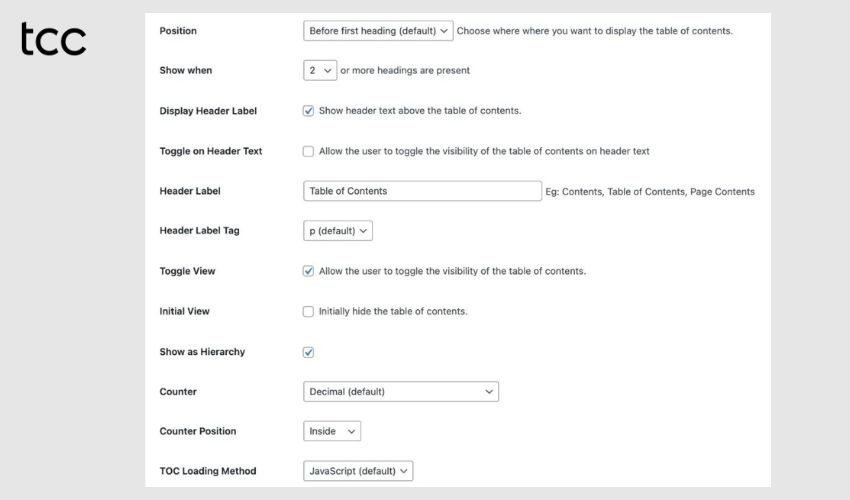Enable the Toggle on Header Text checkbox
850x500 pixels.
click(309, 151)
